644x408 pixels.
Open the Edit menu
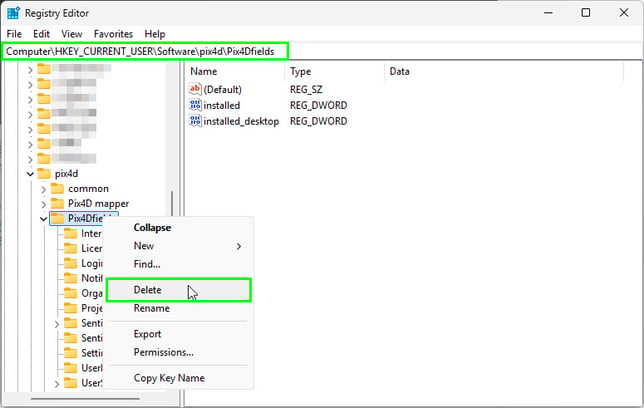41,34
